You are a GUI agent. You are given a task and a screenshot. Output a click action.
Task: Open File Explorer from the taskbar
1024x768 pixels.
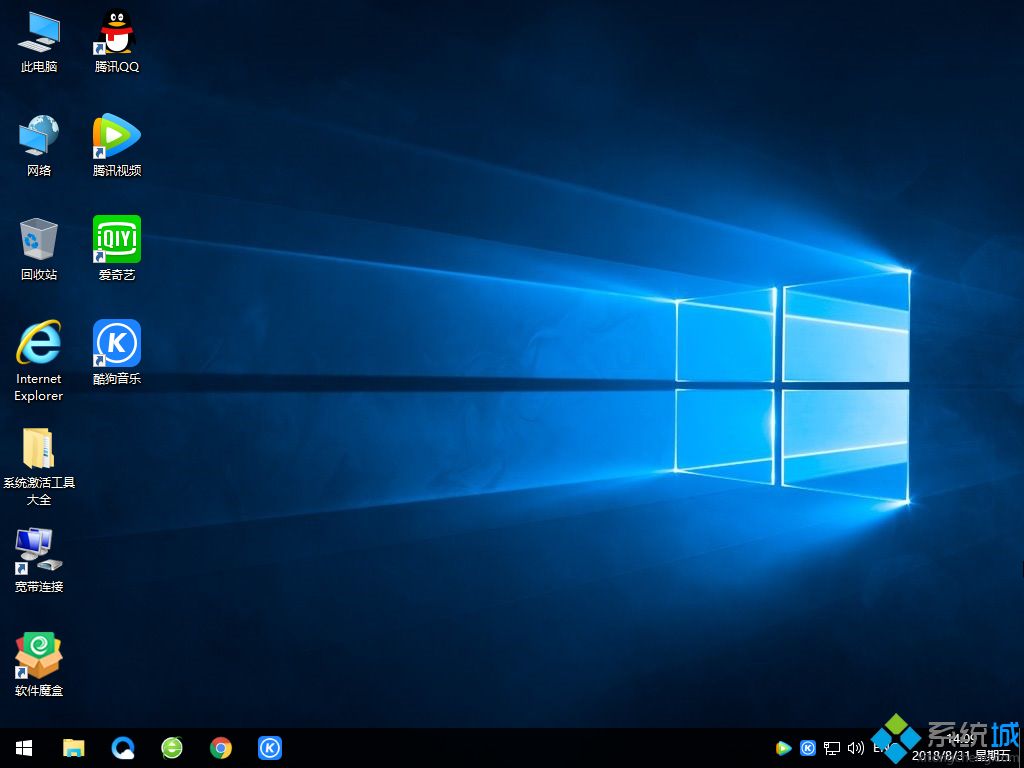pyautogui.click(x=72, y=747)
